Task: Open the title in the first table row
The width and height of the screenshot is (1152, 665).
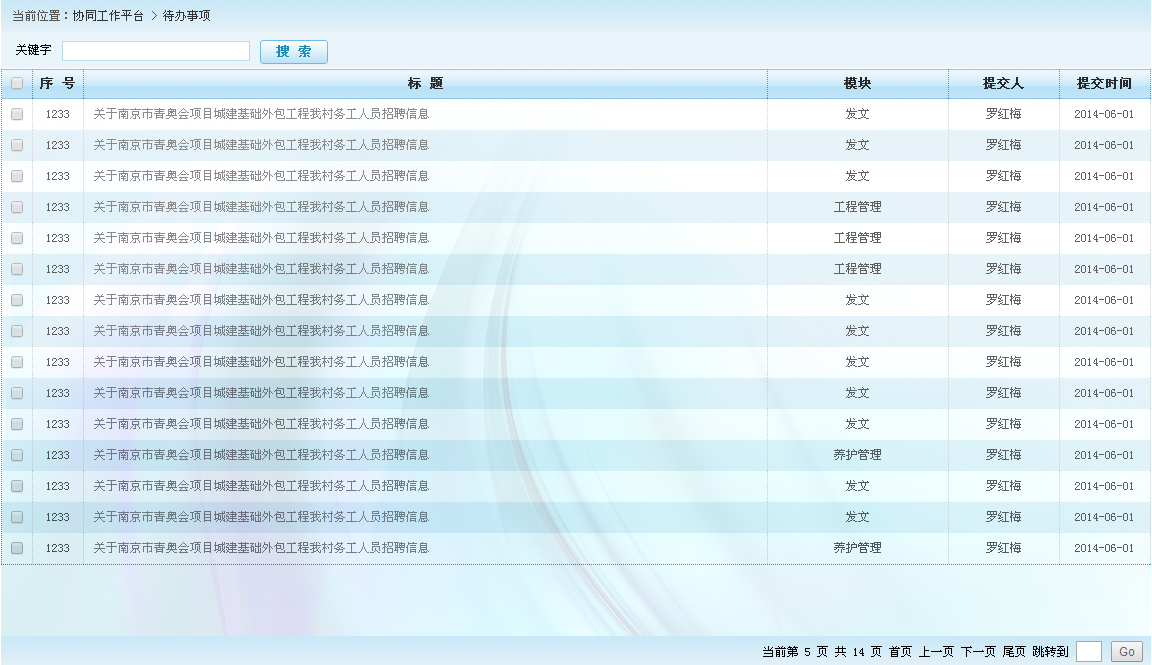Action: click(261, 114)
